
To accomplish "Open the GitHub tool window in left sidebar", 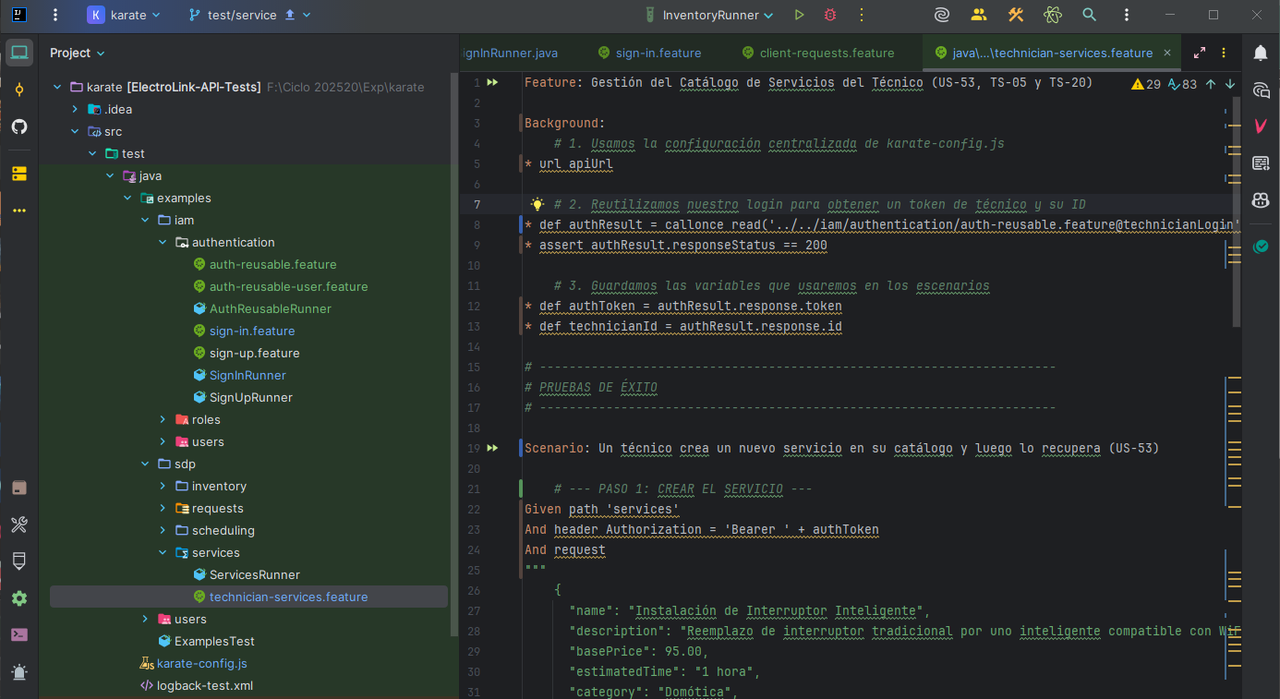I will (19, 127).
